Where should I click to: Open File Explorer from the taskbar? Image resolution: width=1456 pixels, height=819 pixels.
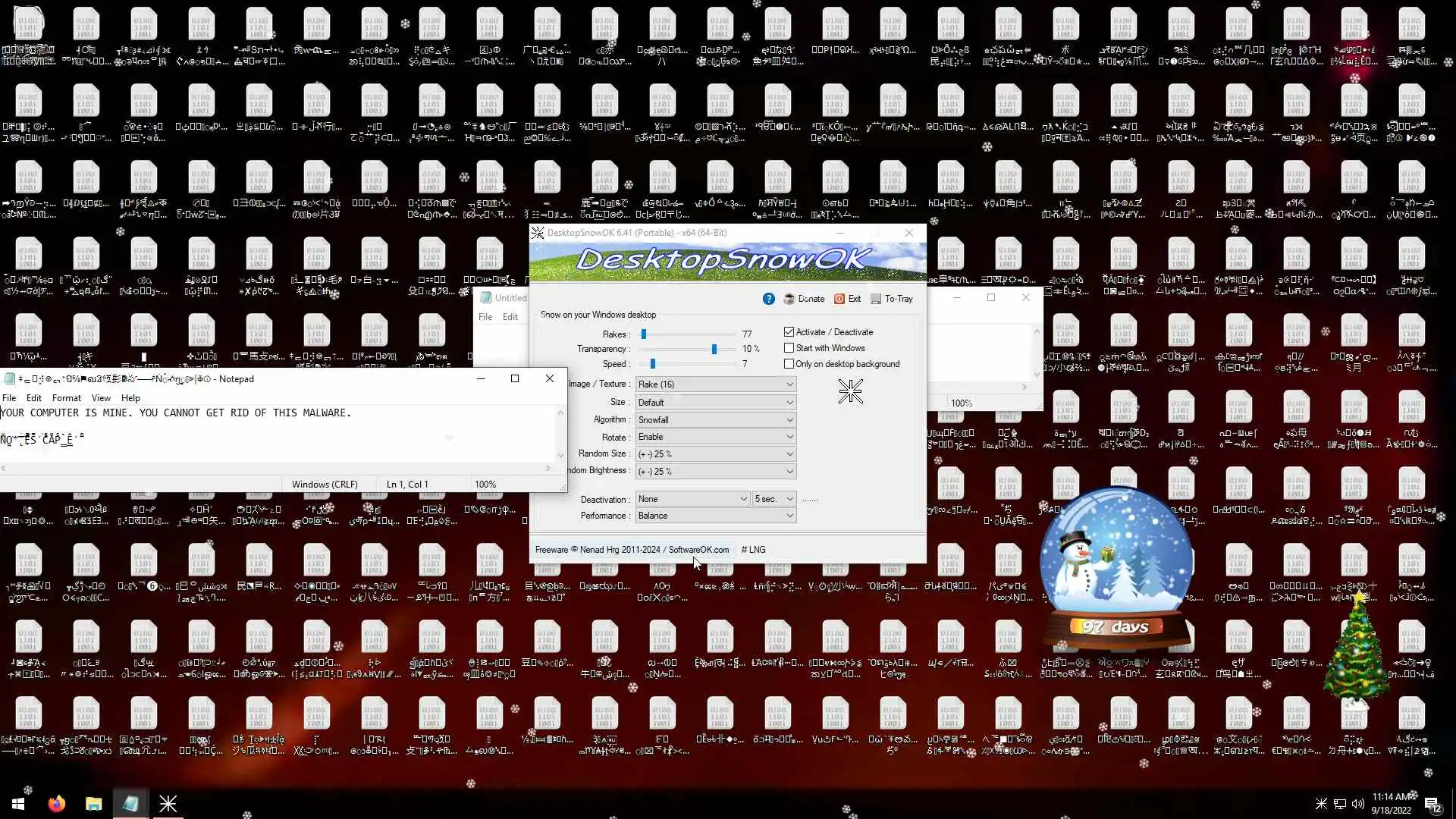[x=93, y=804]
